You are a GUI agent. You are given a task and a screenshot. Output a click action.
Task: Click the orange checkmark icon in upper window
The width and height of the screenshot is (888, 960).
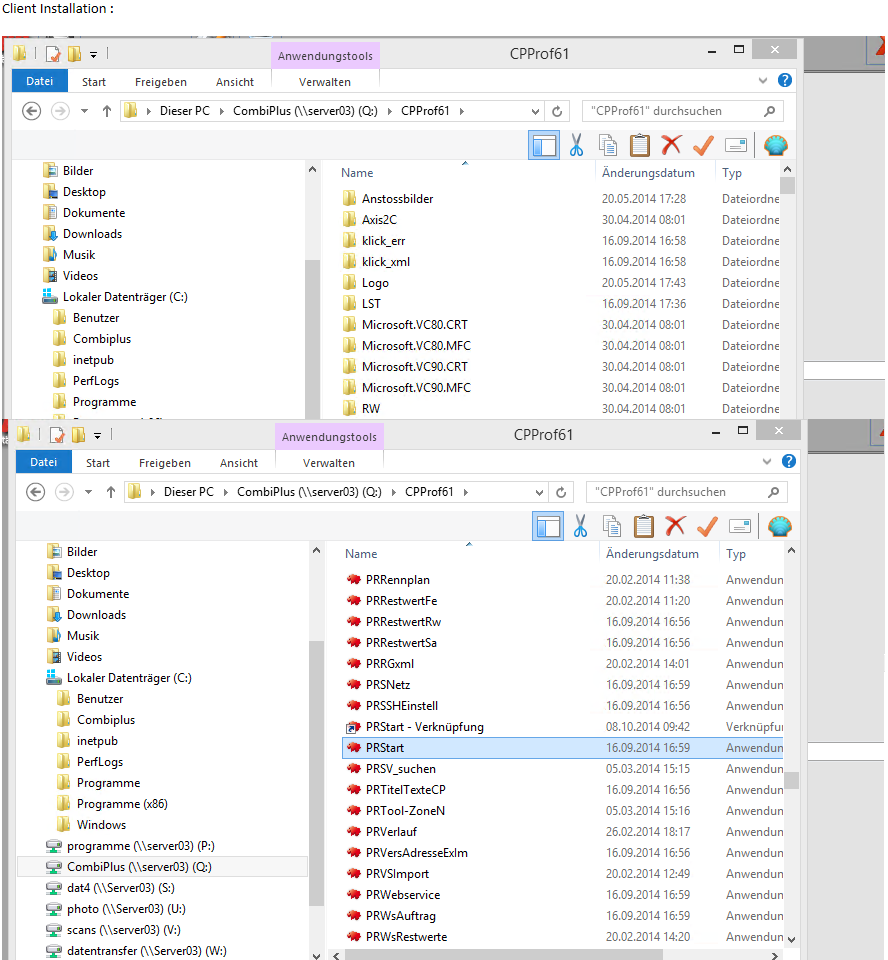[x=703, y=145]
